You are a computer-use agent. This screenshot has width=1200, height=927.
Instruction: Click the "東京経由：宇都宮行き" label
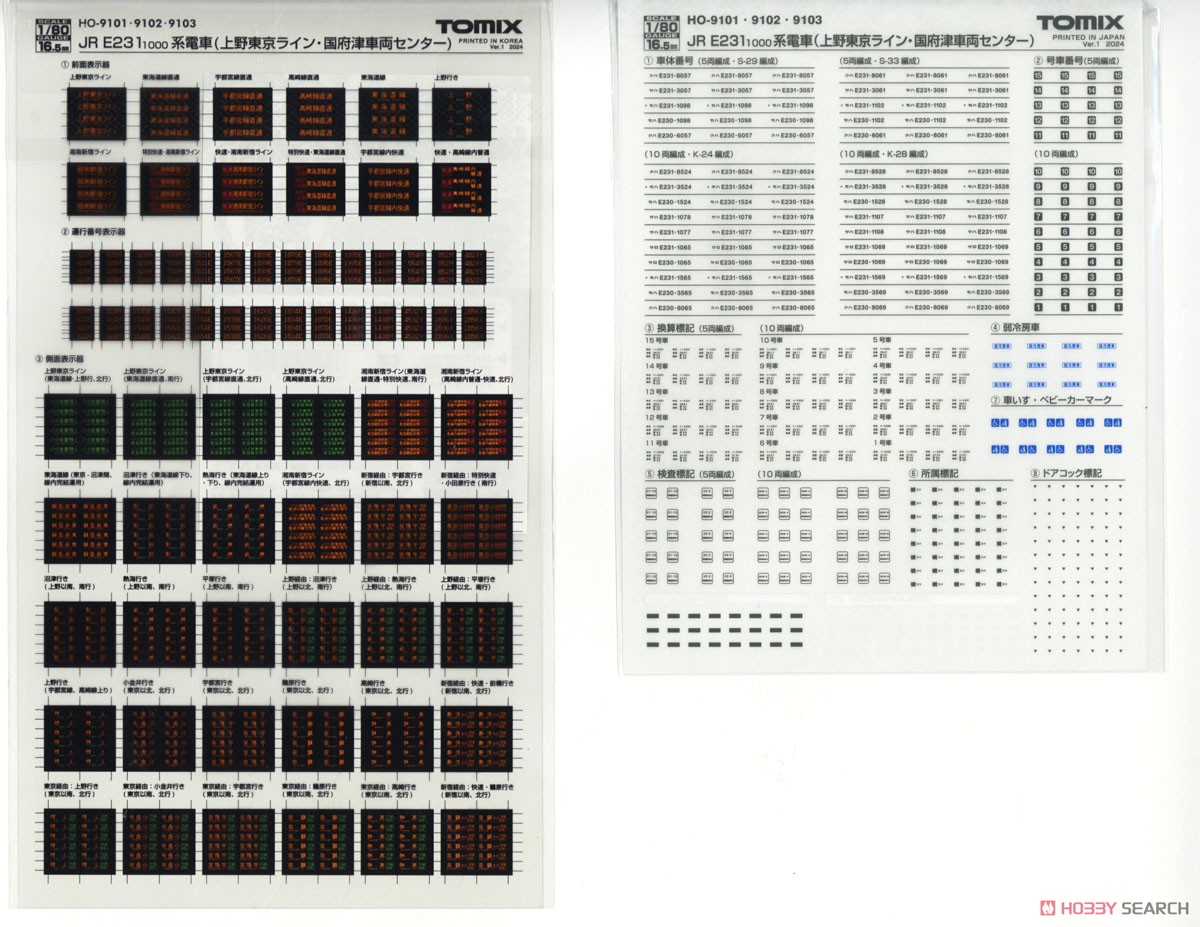(235, 786)
